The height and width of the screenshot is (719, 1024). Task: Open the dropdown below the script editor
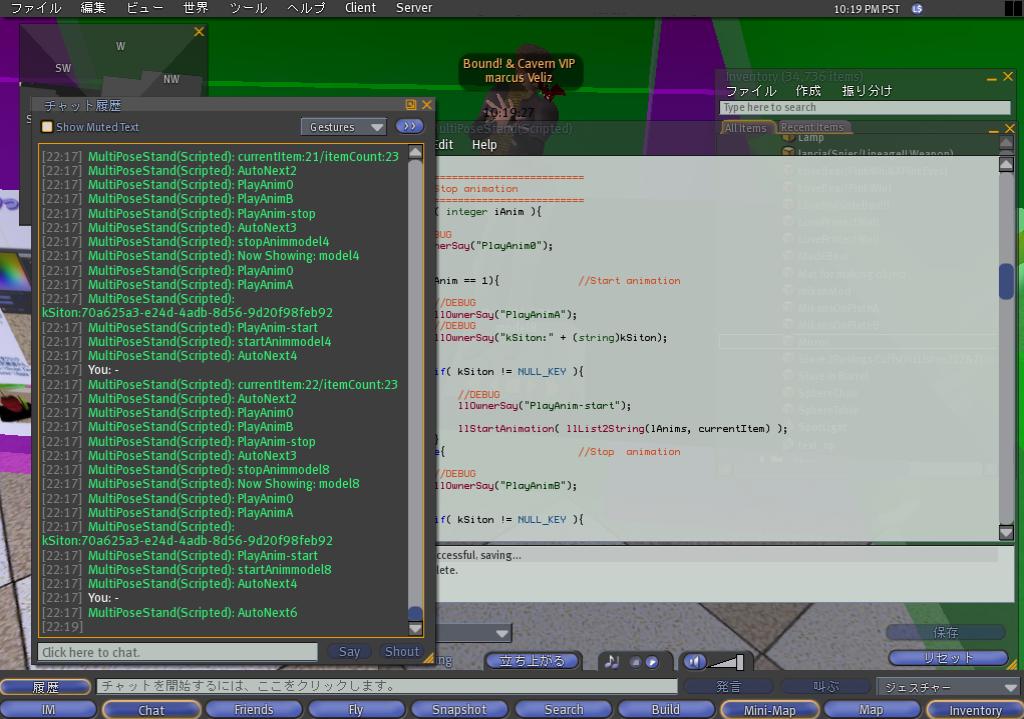pyautogui.click(x=473, y=633)
